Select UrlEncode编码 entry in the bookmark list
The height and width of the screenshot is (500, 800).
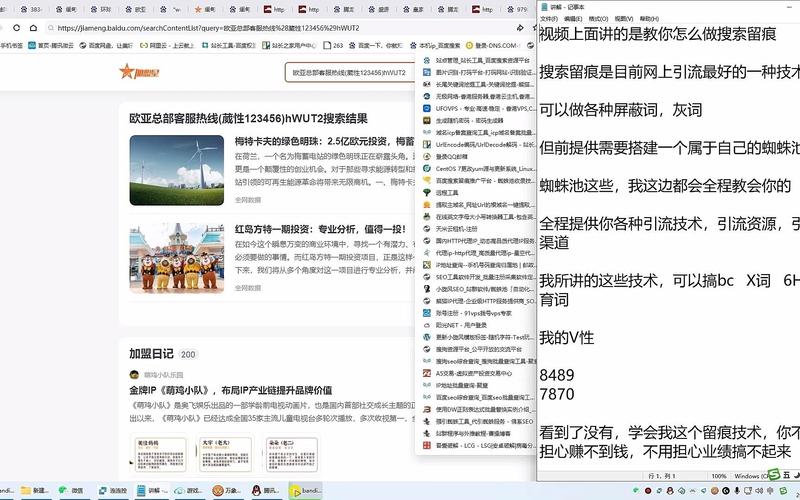pos(479,145)
